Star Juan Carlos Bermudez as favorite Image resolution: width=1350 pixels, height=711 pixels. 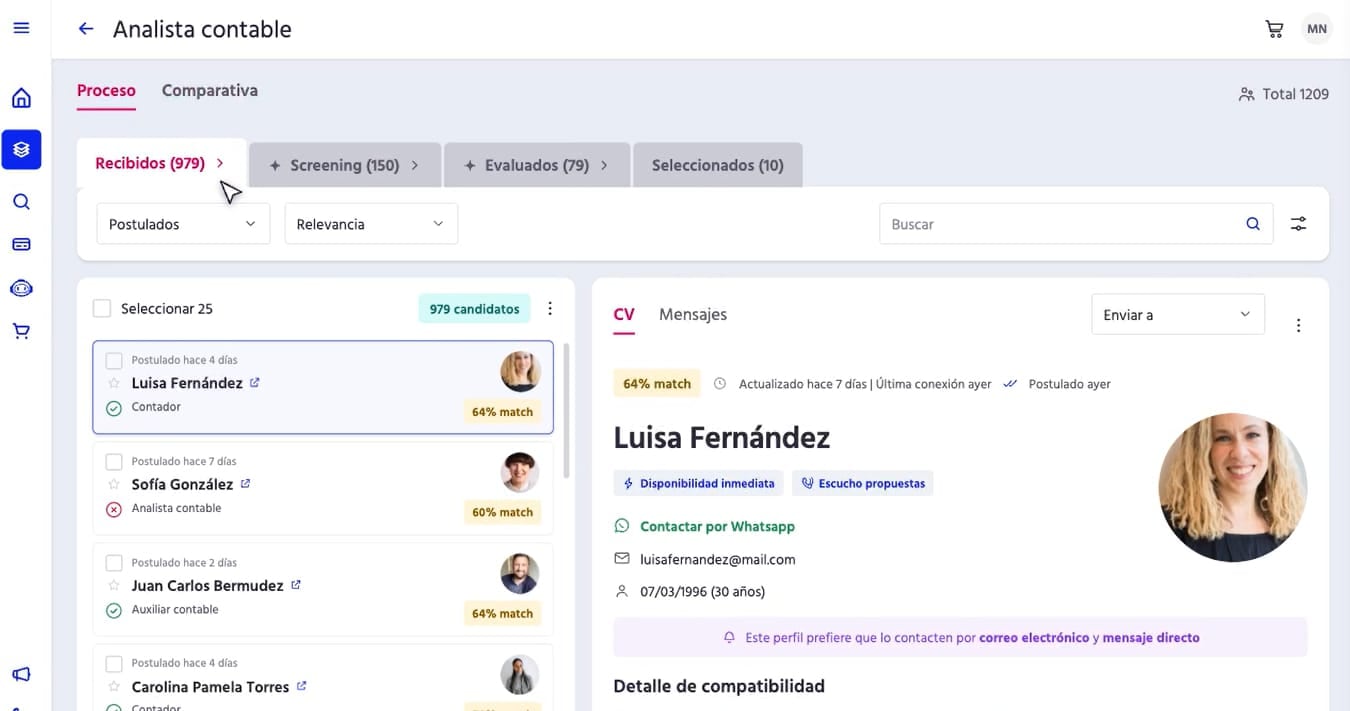click(114, 586)
